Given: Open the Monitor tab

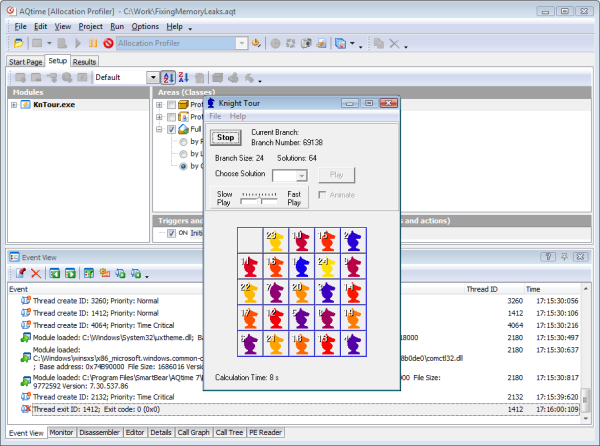Looking at the screenshot, I should (61, 432).
